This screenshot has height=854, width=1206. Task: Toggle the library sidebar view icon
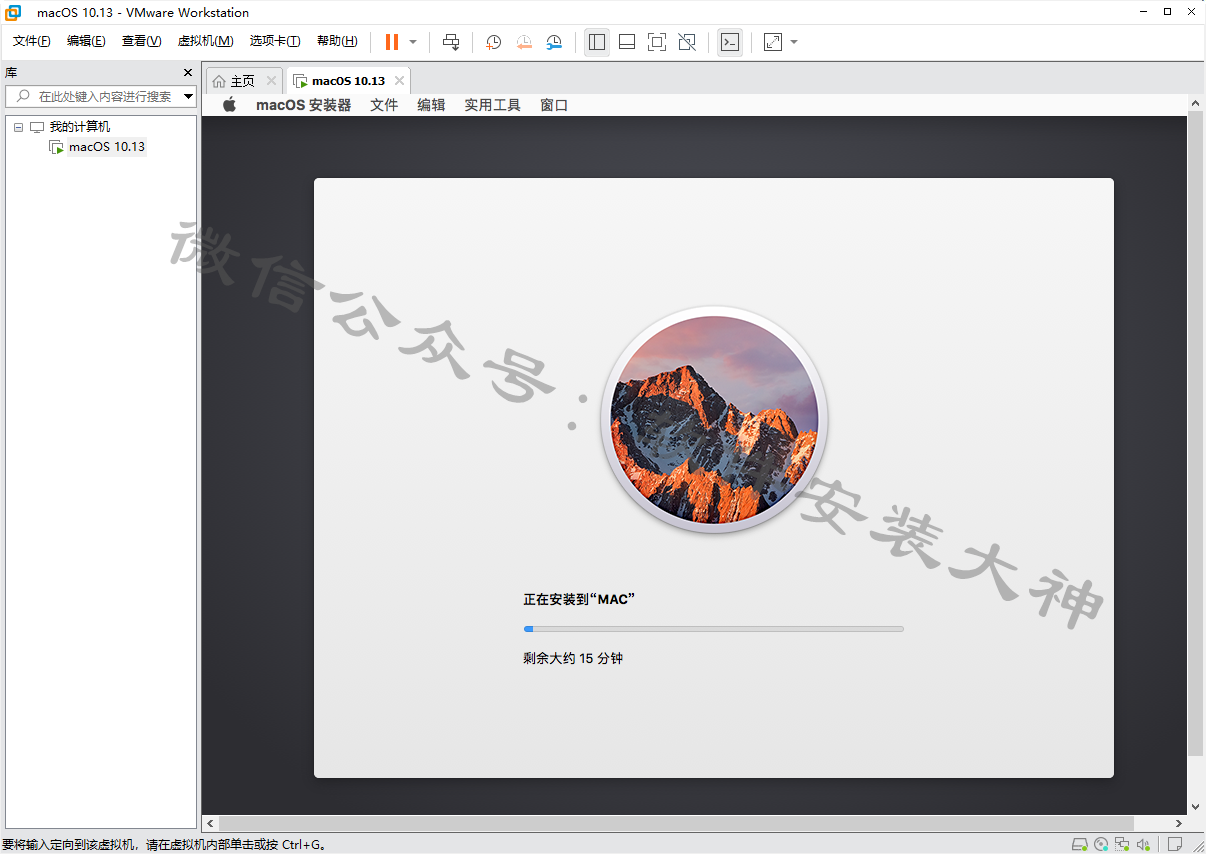coord(597,42)
